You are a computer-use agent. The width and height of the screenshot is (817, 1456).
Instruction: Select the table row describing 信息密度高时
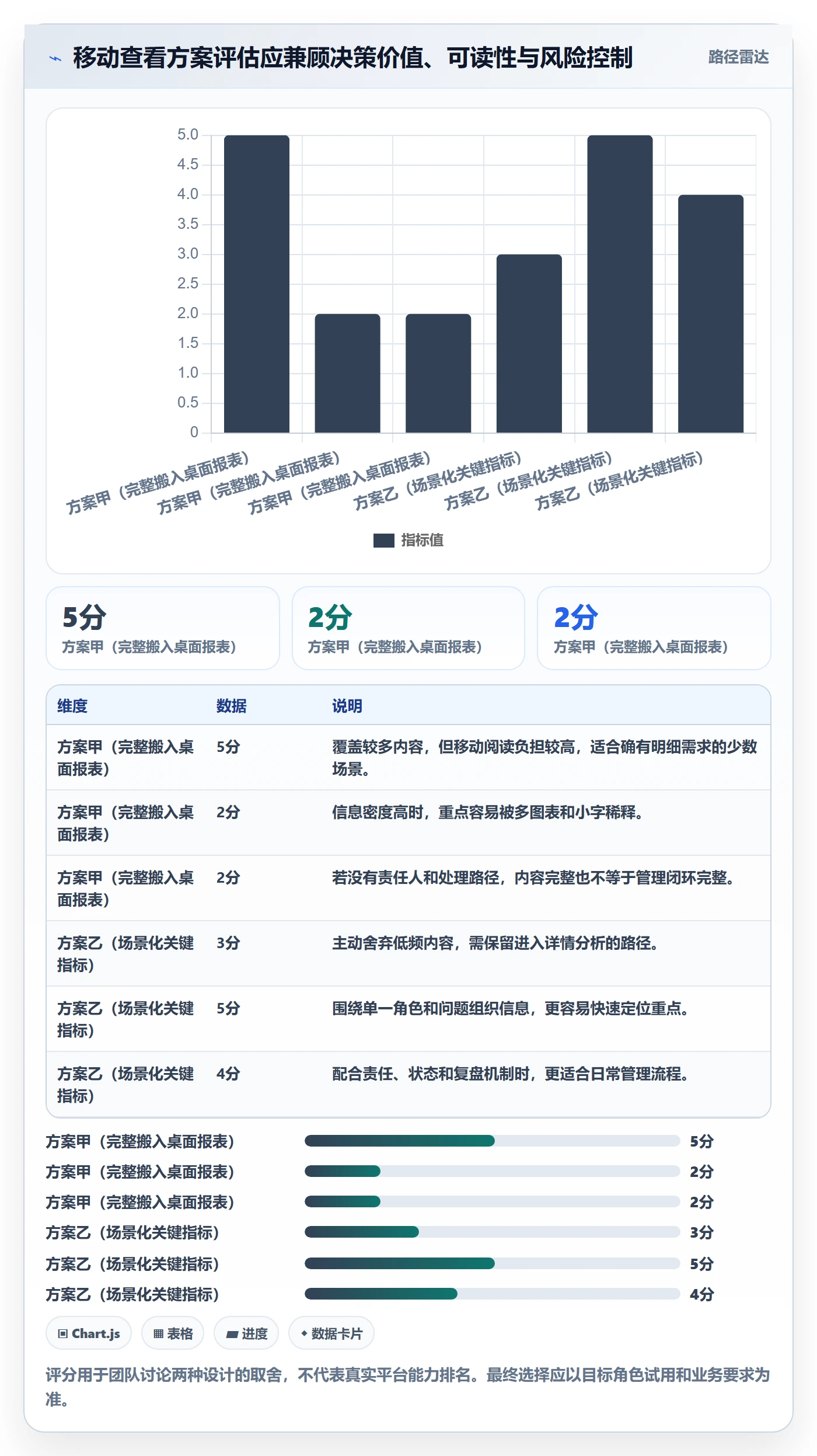pos(408,823)
